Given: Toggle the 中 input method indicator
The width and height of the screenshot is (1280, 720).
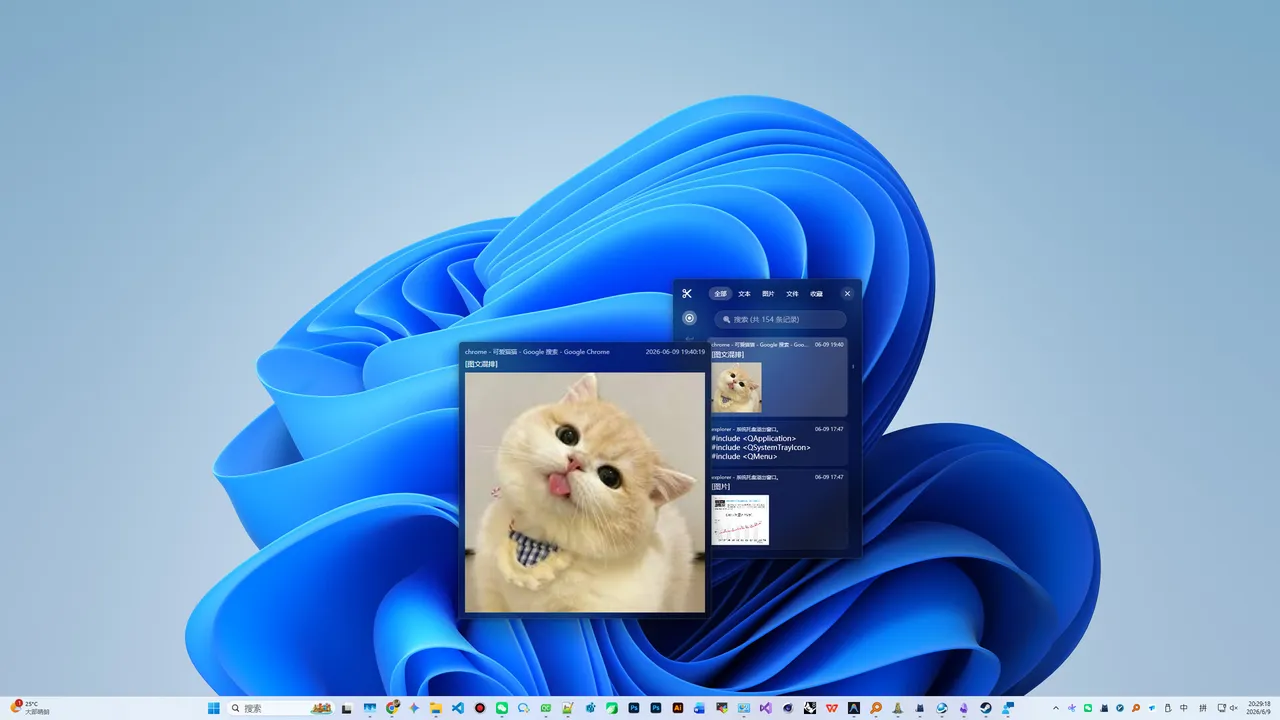Looking at the screenshot, I should (x=1183, y=708).
